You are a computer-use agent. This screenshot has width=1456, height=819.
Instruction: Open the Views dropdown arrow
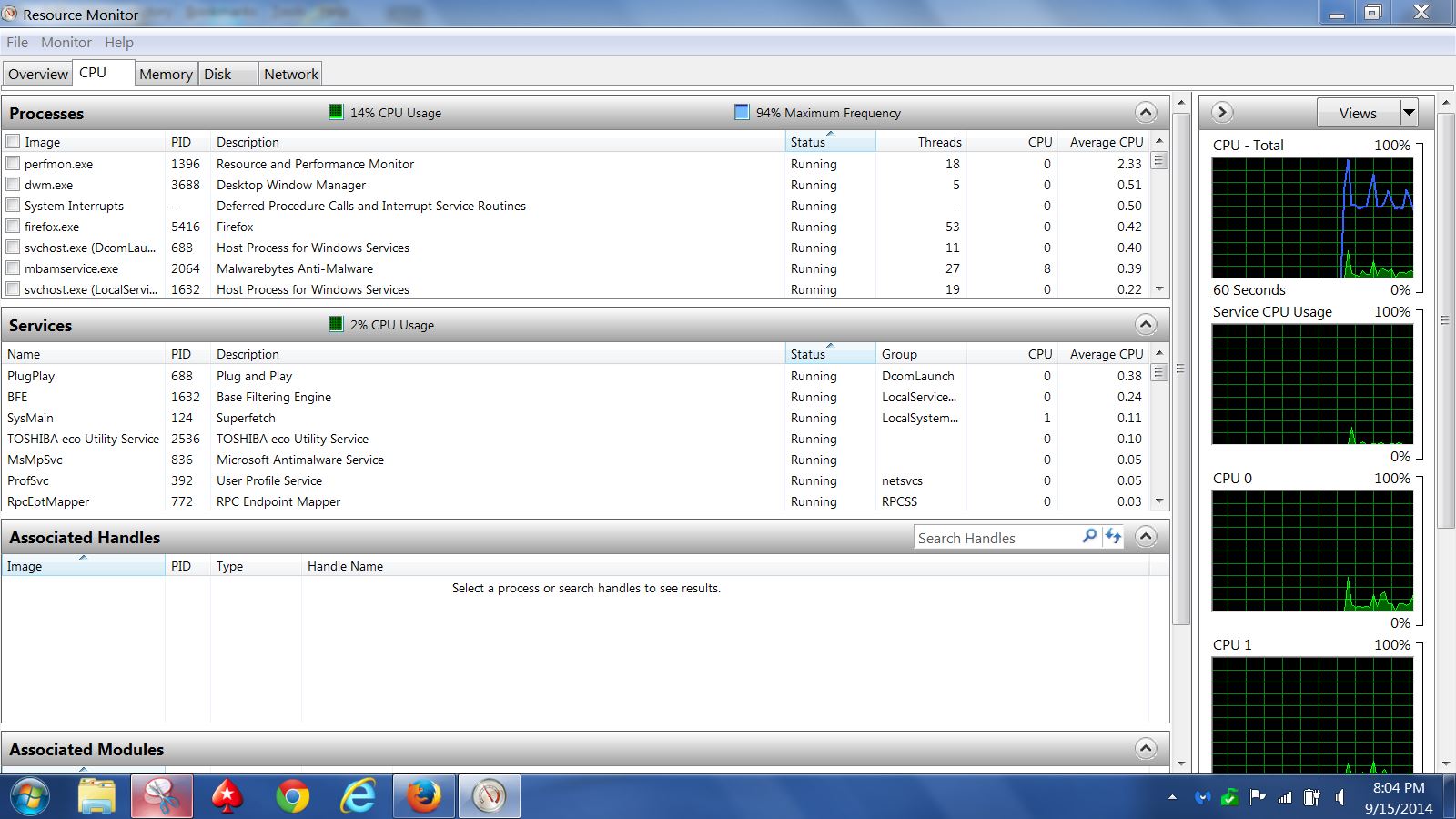coord(1409,112)
